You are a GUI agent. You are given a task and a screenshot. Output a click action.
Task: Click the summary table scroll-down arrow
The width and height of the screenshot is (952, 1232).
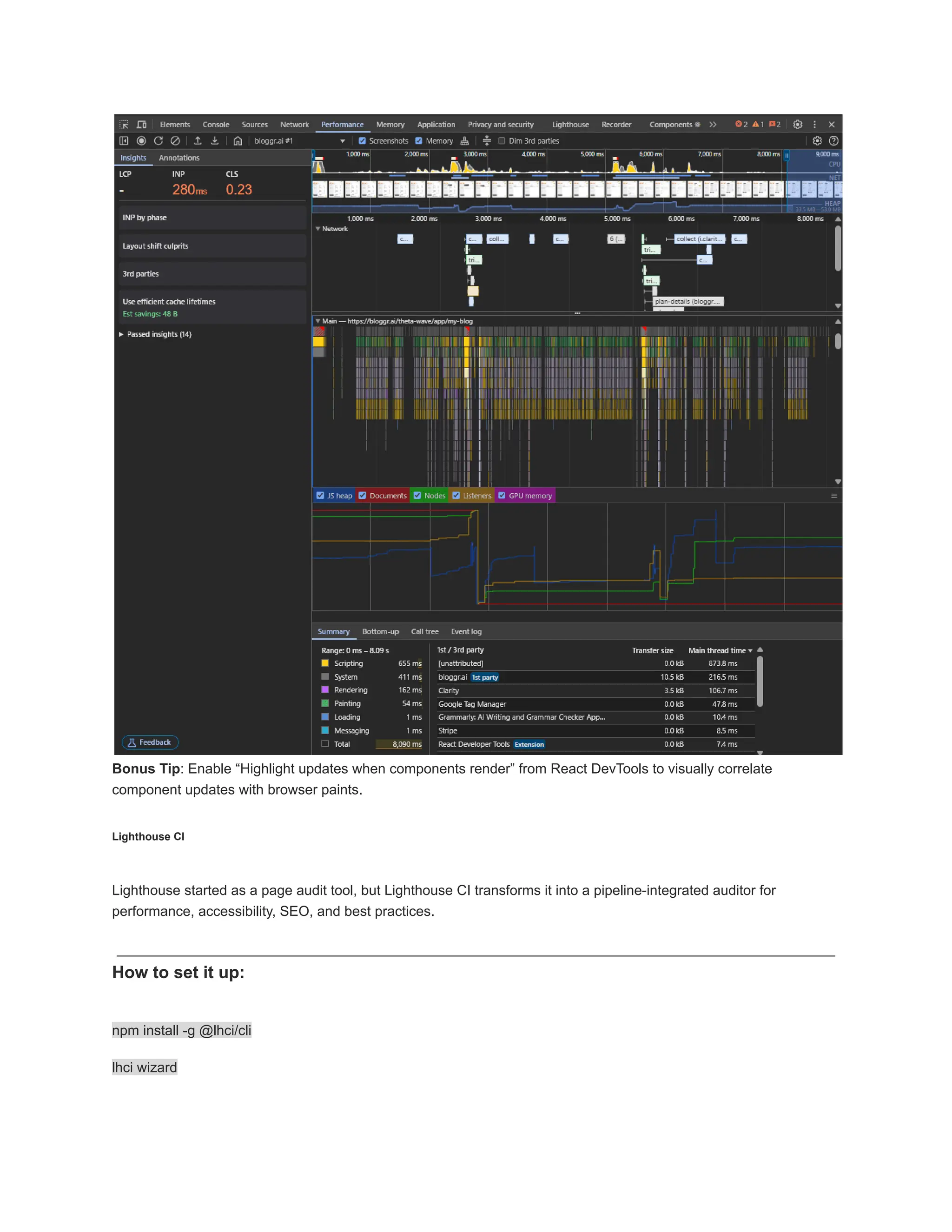click(x=760, y=753)
